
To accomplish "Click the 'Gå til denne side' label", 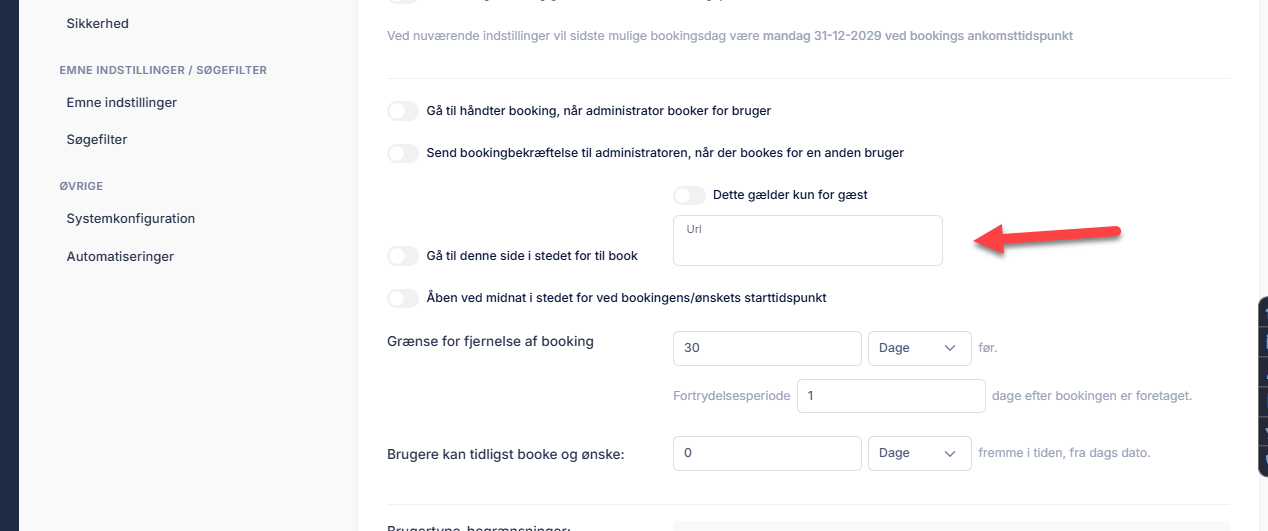I will [x=532, y=256].
